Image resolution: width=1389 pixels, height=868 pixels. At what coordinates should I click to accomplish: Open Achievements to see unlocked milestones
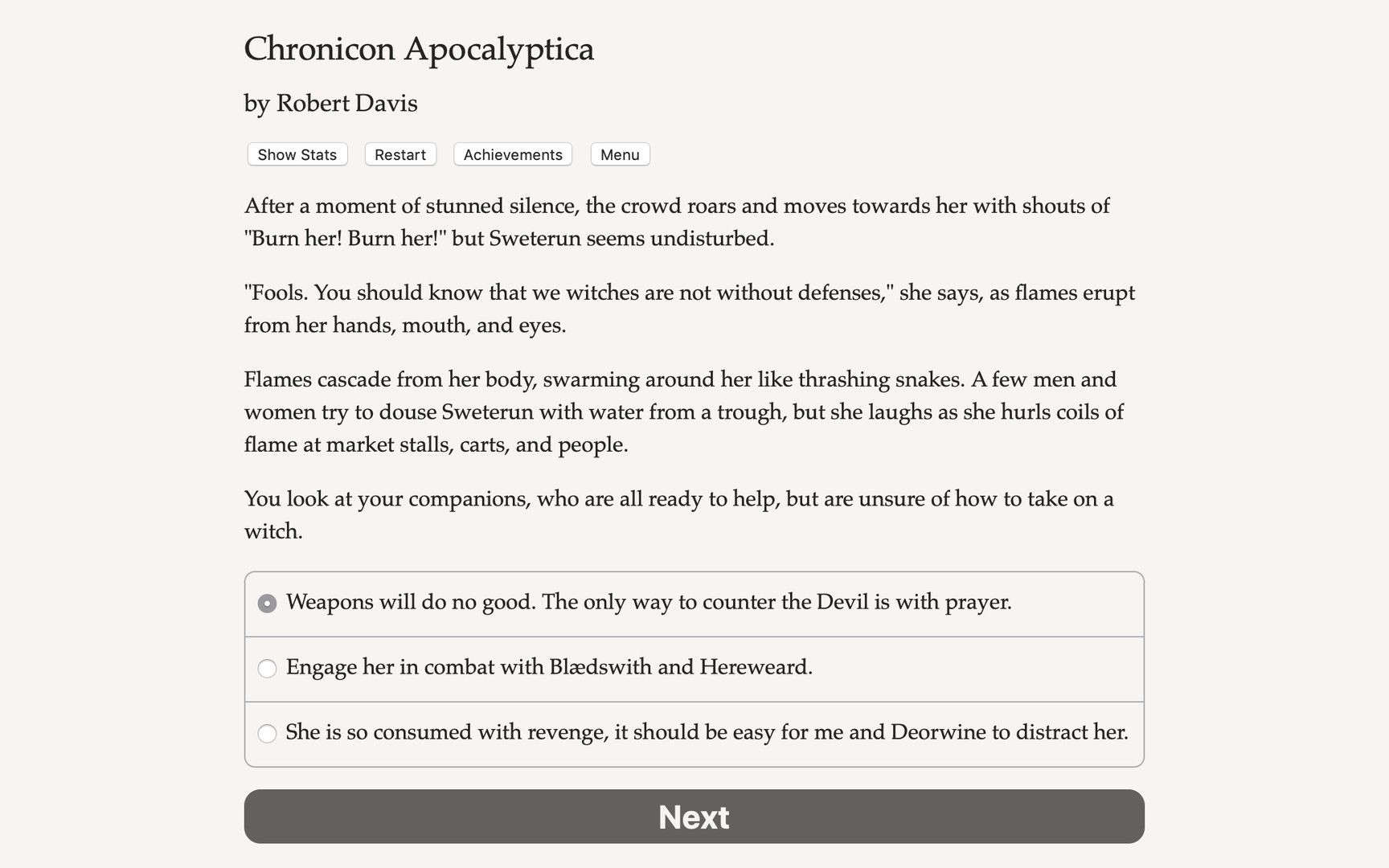(x=512, y=154)
